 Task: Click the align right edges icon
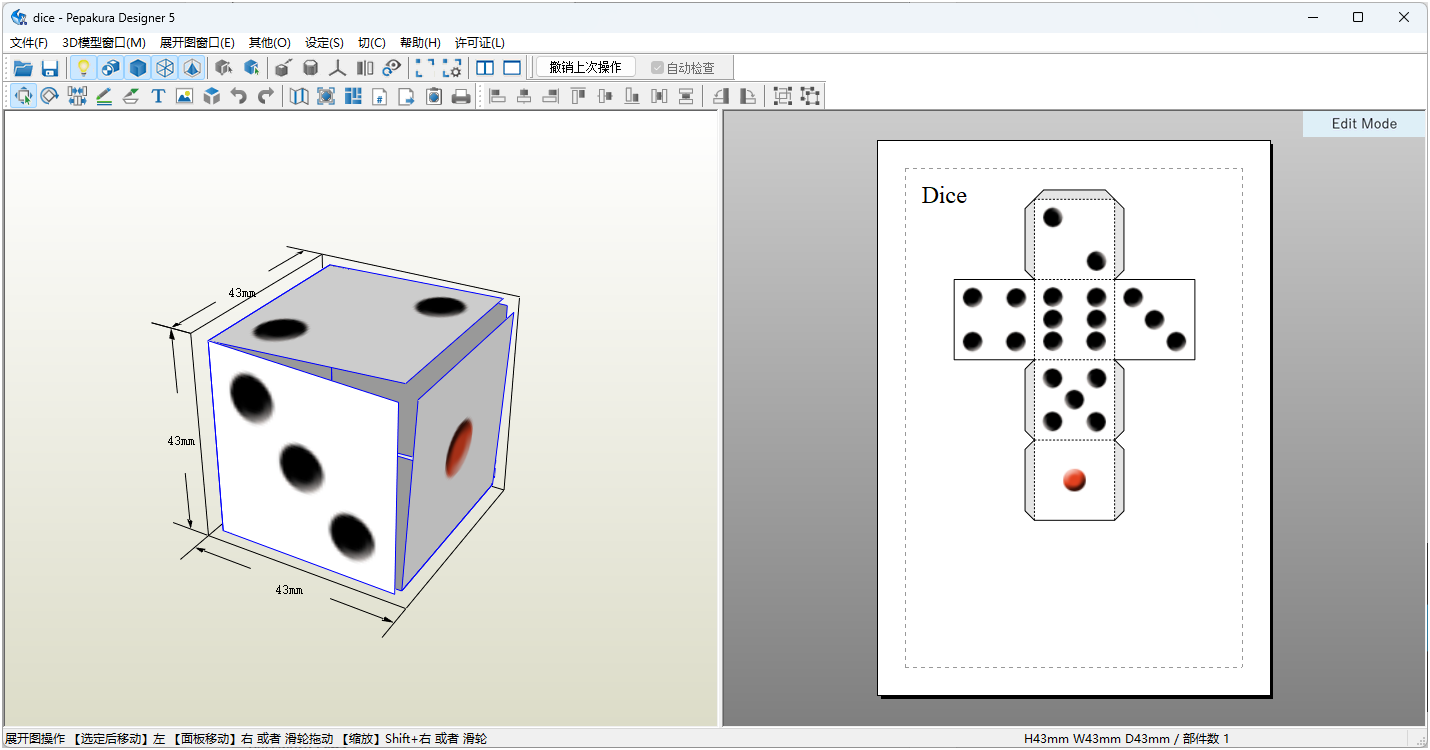coord(551,96)
